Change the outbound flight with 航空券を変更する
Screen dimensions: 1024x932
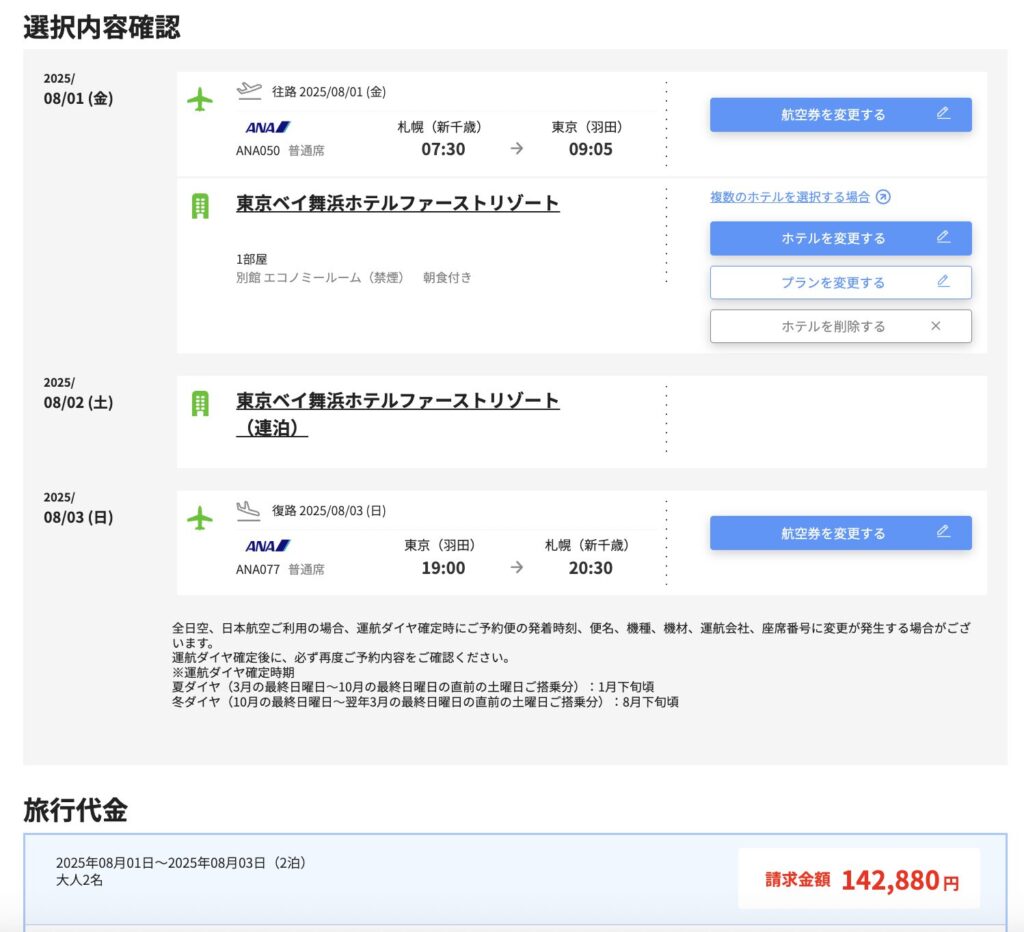pos(840,115)
